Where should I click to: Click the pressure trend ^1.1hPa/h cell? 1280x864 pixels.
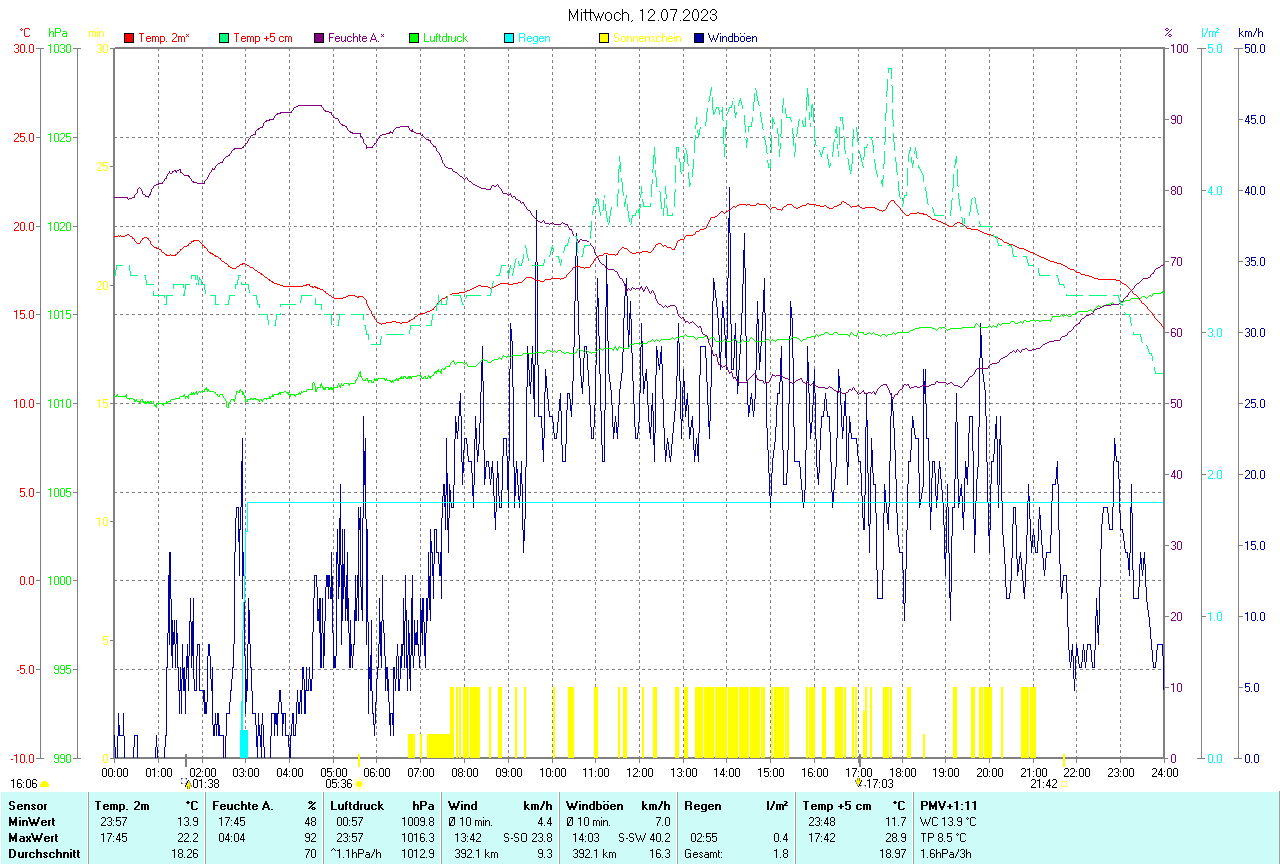coord(357,854)
